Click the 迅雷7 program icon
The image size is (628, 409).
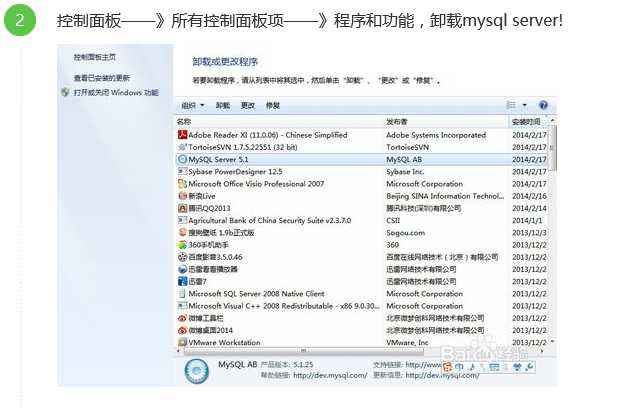click(x=183, y=282)
